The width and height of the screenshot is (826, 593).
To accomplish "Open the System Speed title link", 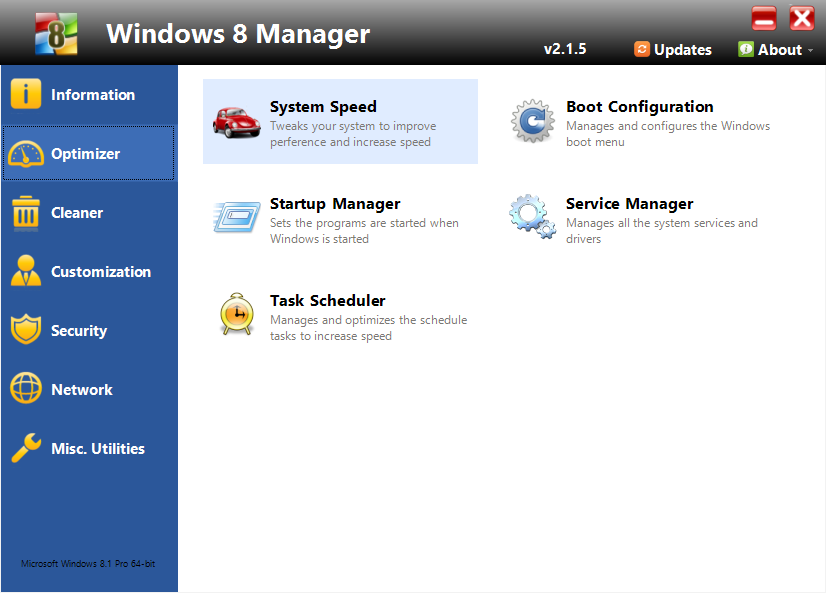I will pyautogui.click(x=323, y=107).
